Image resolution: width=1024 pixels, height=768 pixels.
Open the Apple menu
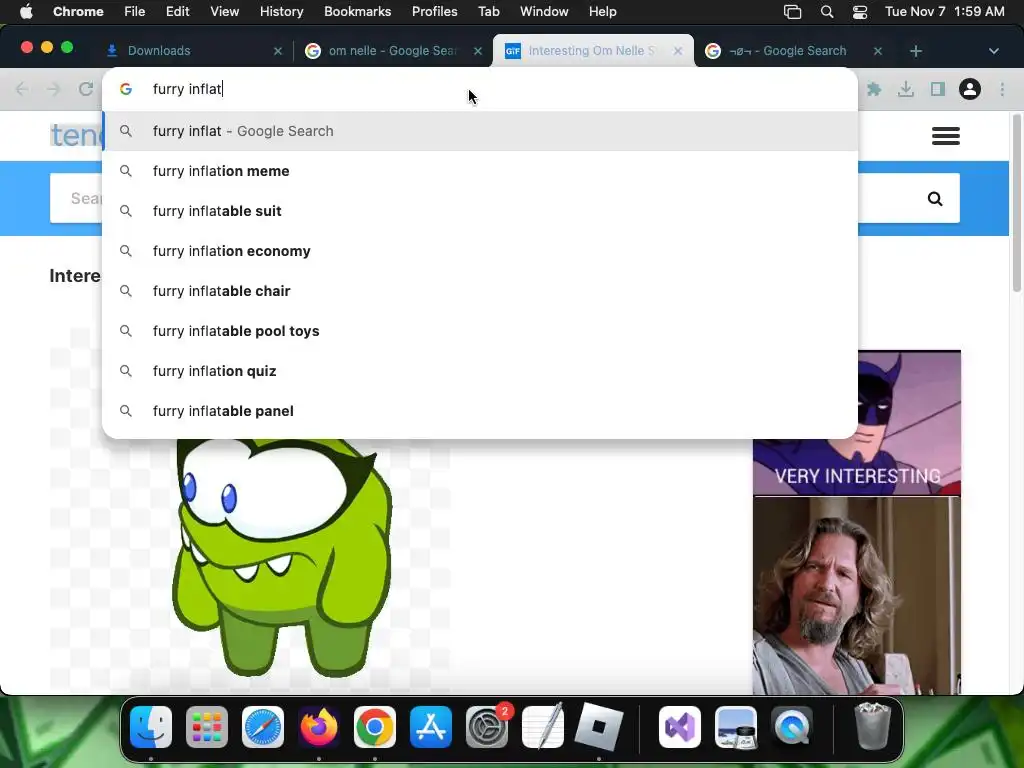[x=26, y=12]
